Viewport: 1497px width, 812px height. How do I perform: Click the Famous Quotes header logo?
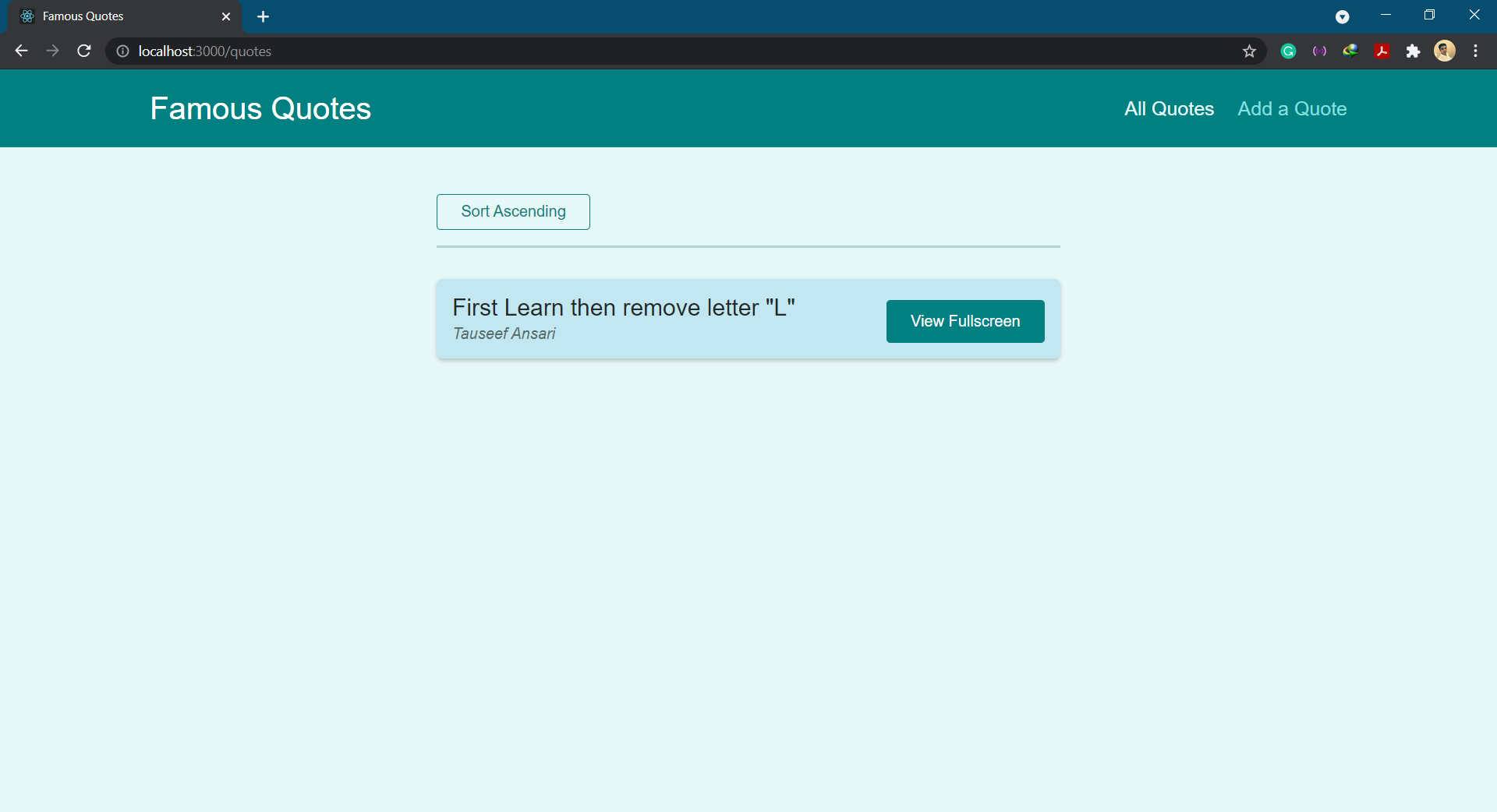coord(260,109)
